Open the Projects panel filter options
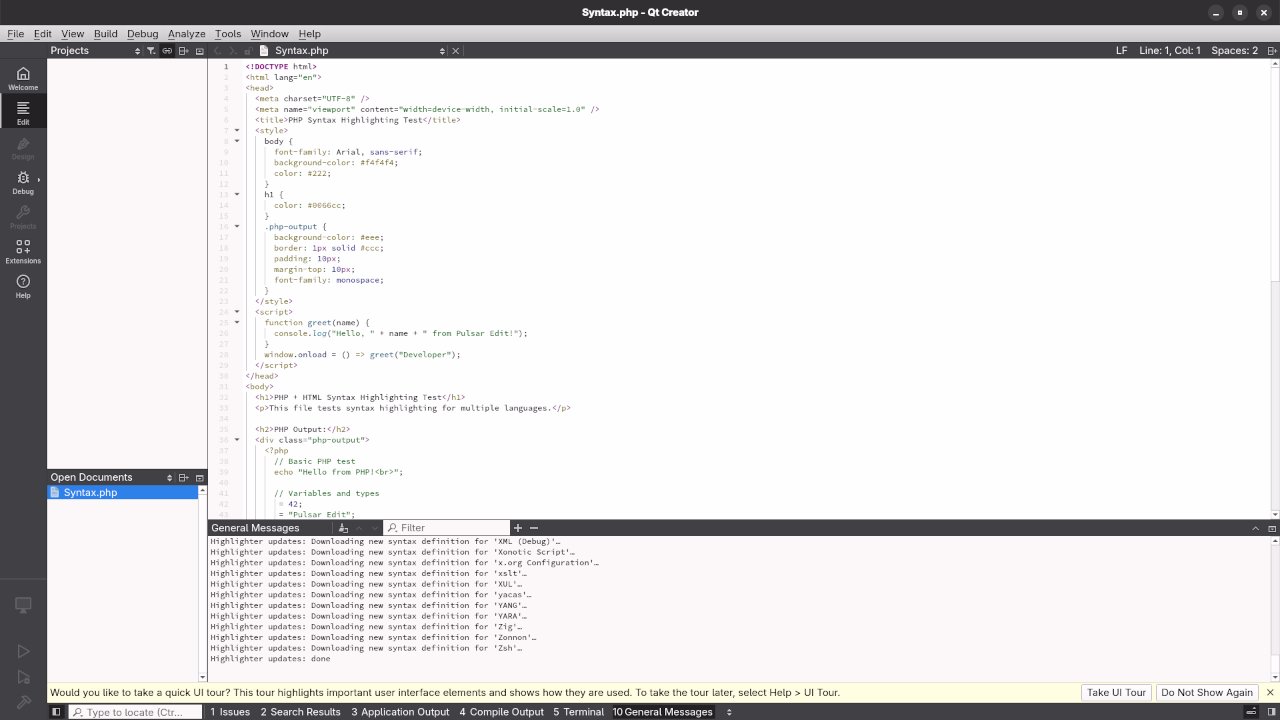Screen dimensions: 1280x720 151,50
